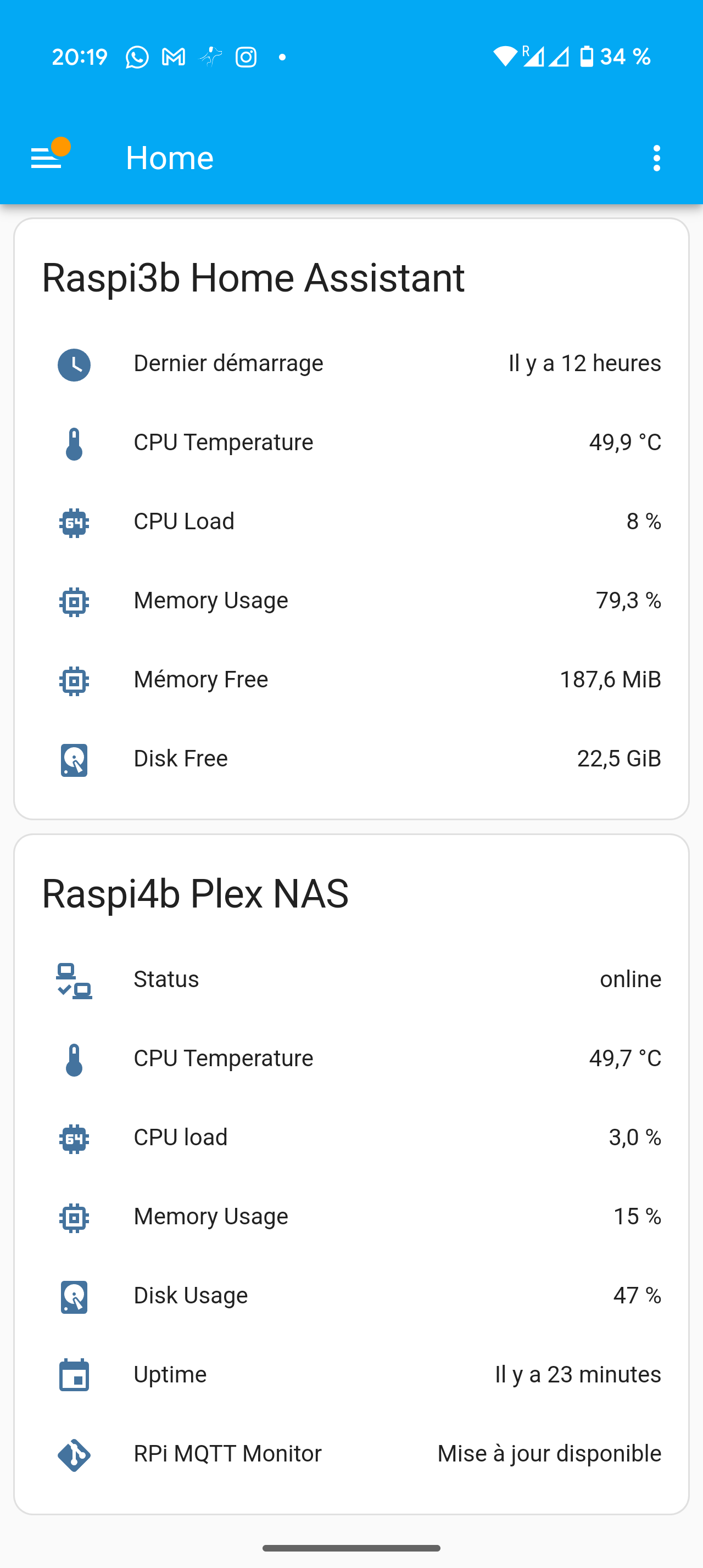Tap the battery indicator in status bar
The width and height of the screenshot is (703, 1568).
pyautogui.click(x=587, y=57)
